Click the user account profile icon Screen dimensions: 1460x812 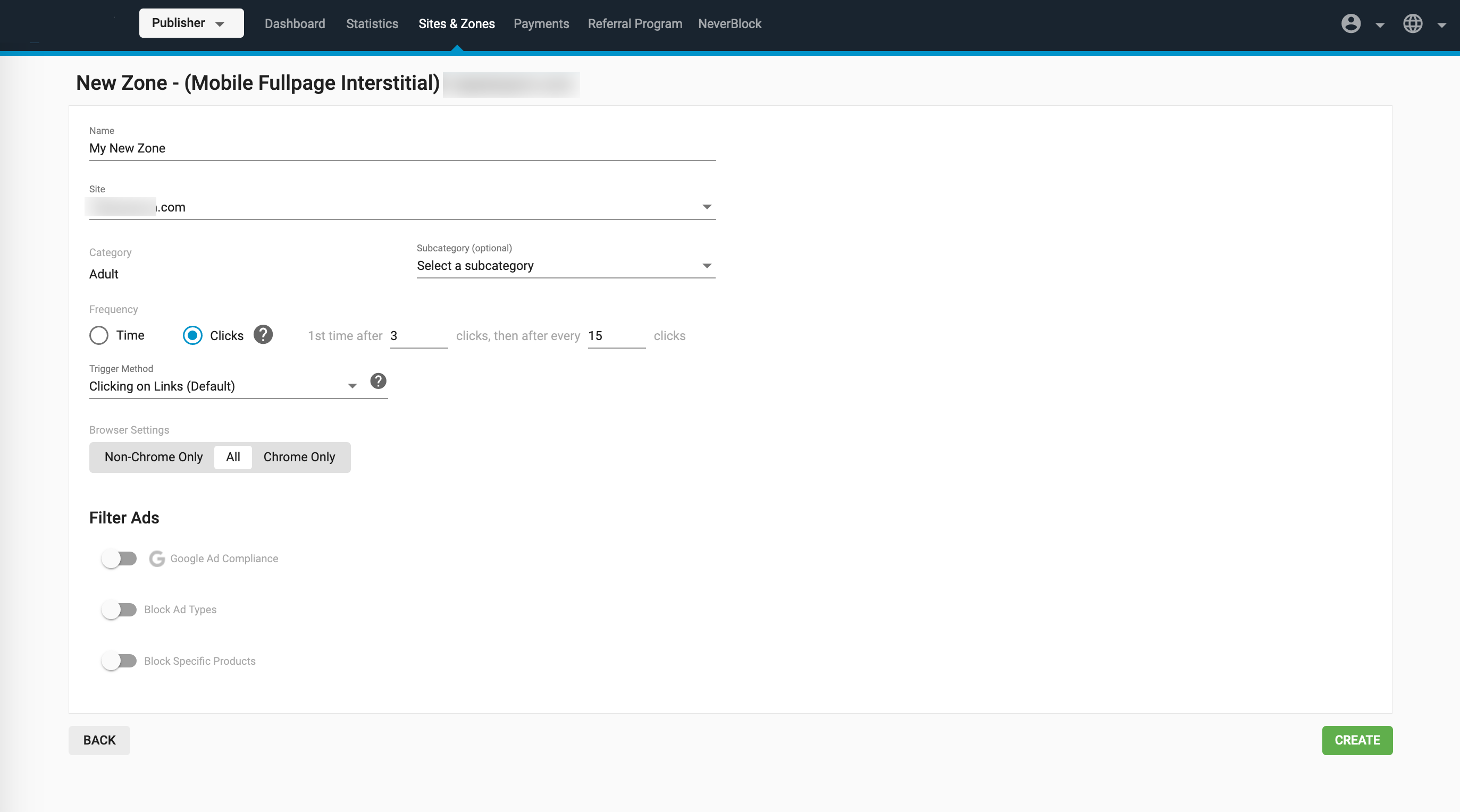1350,24
